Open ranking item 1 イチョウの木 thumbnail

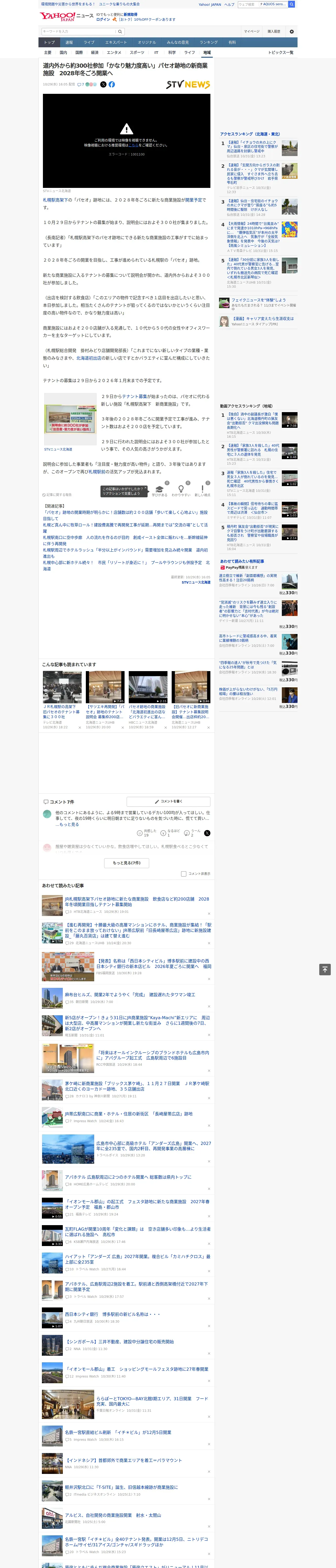click(x=290, y=148)
